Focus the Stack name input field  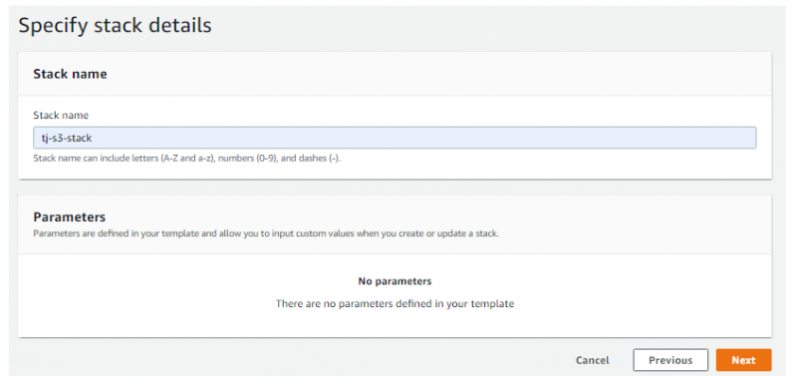[394, 138]
